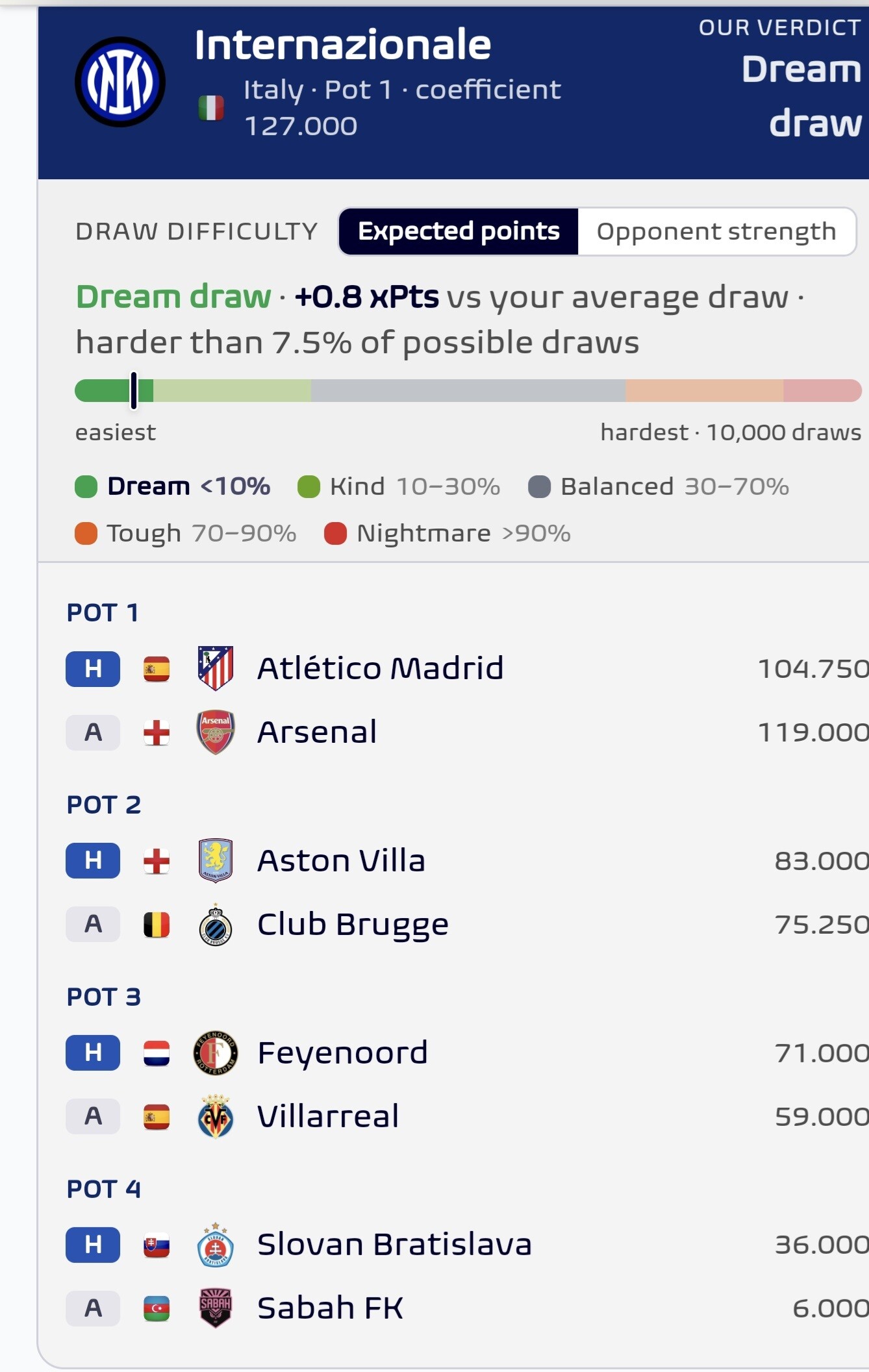
Task: Switch to Opponent strength view
Action: click(x=716, y=231)
